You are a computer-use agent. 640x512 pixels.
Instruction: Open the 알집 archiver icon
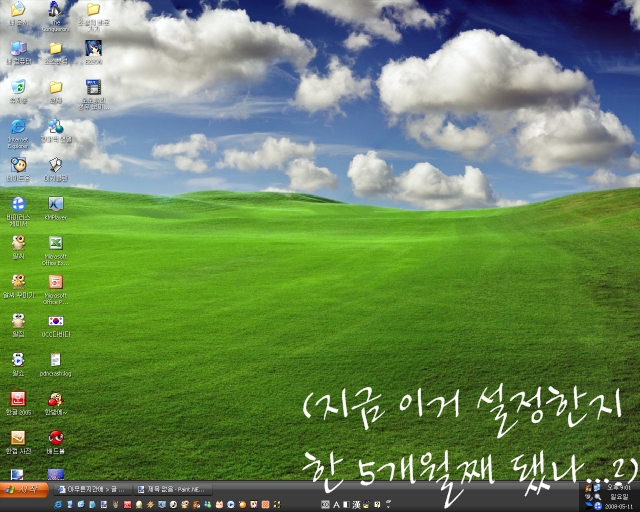18,321
